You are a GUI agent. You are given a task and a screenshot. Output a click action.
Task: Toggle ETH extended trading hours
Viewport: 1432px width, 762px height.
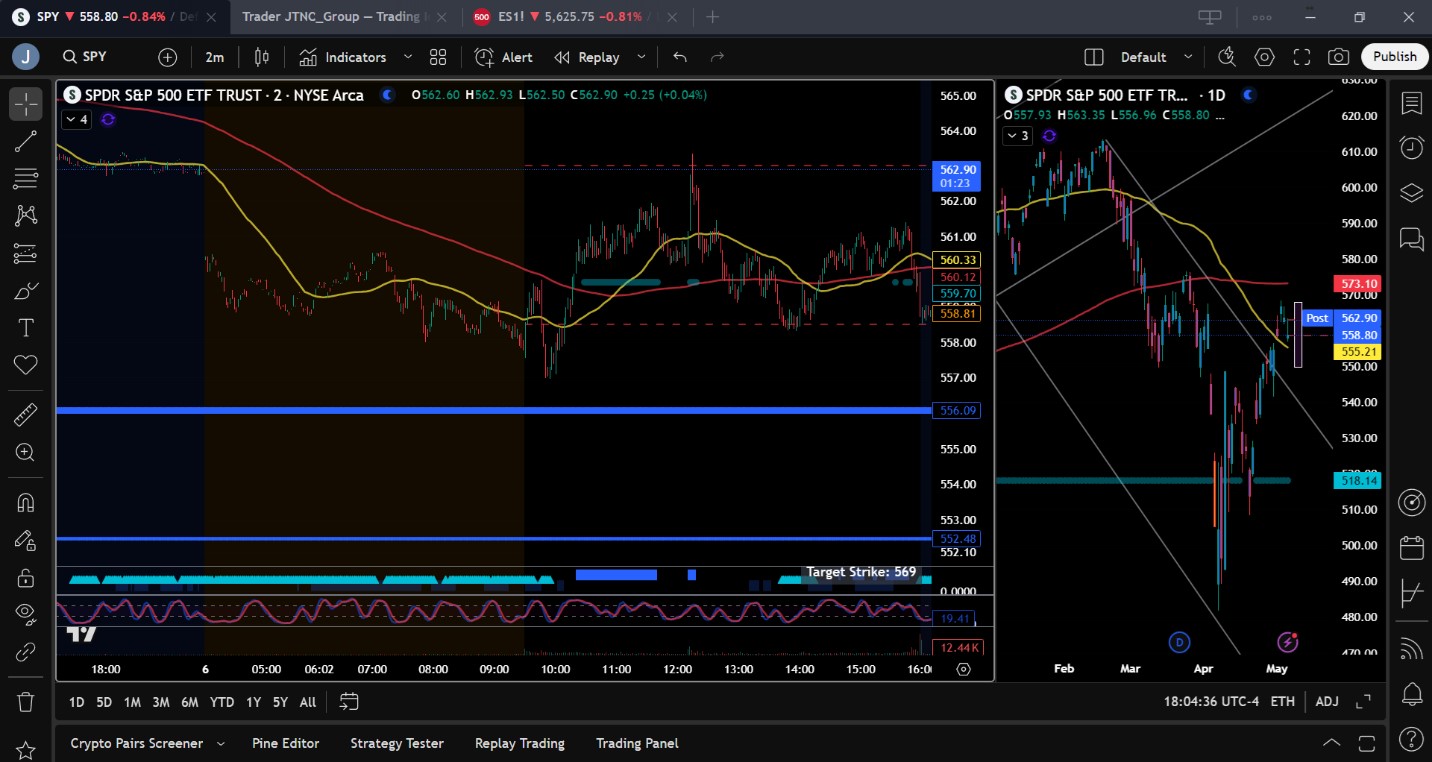(1282, 702)
